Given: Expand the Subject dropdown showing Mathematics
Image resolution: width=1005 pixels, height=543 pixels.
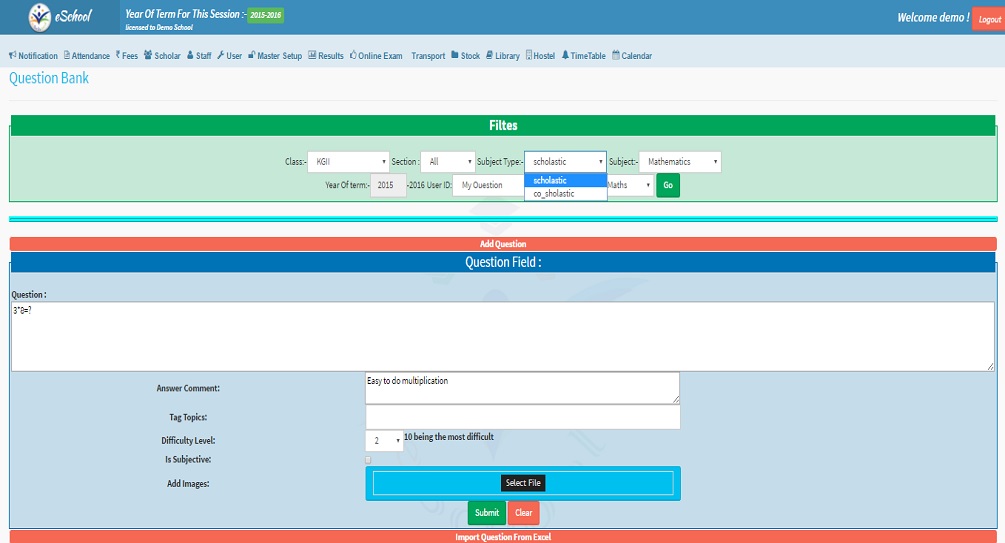Looking at the screenshot, I should pyautogui.click(x=679, y=162).
